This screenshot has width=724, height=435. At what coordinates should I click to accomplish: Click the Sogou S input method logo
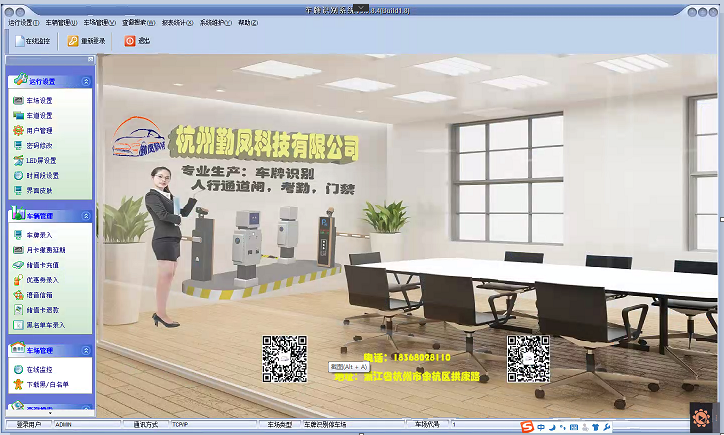[527, 427]
